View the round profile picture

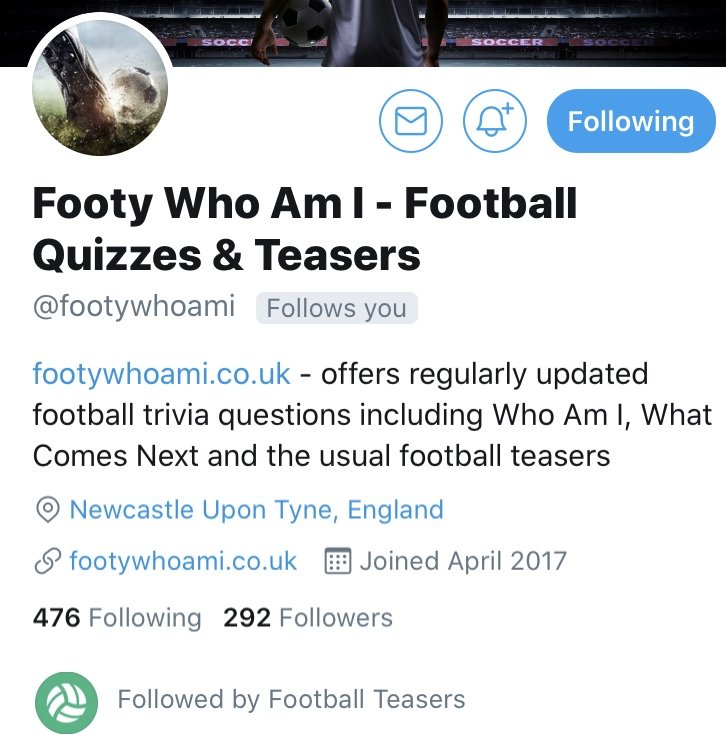pos(100,88)
